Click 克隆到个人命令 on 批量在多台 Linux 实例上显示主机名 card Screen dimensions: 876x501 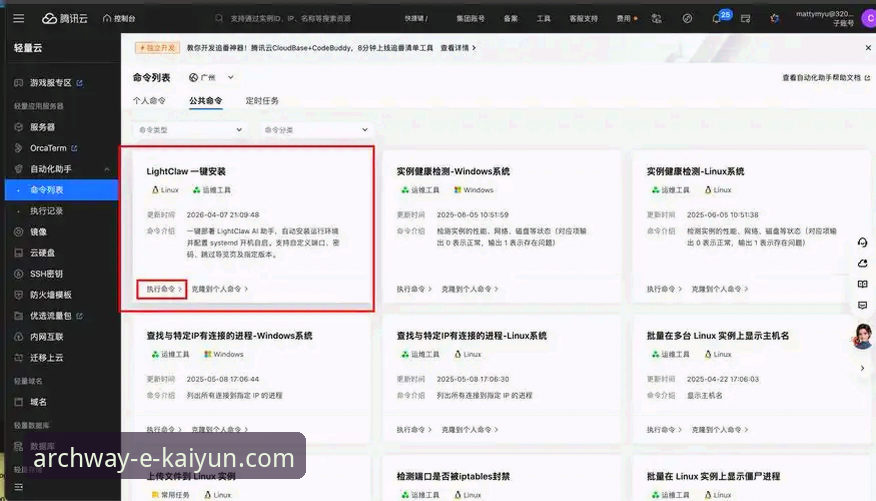pyautogui.click(x=720, y=430)
